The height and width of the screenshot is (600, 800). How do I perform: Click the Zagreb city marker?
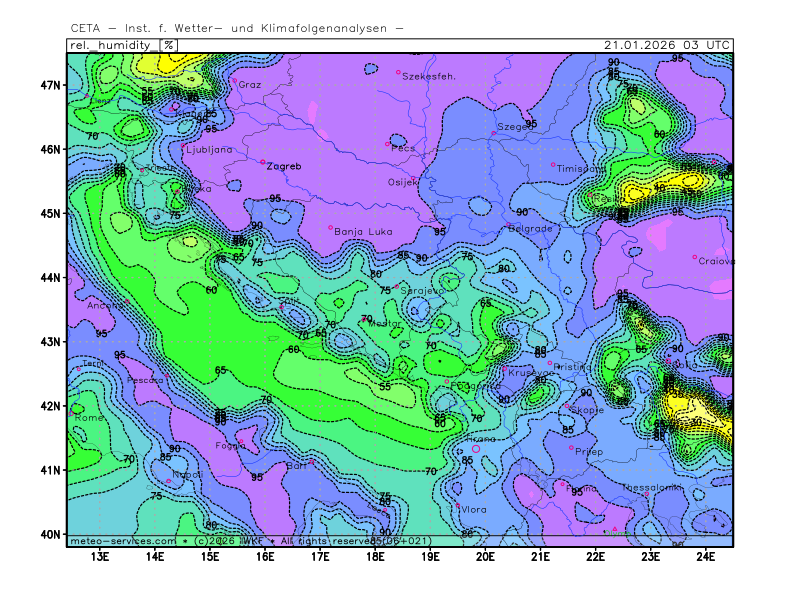263,162
